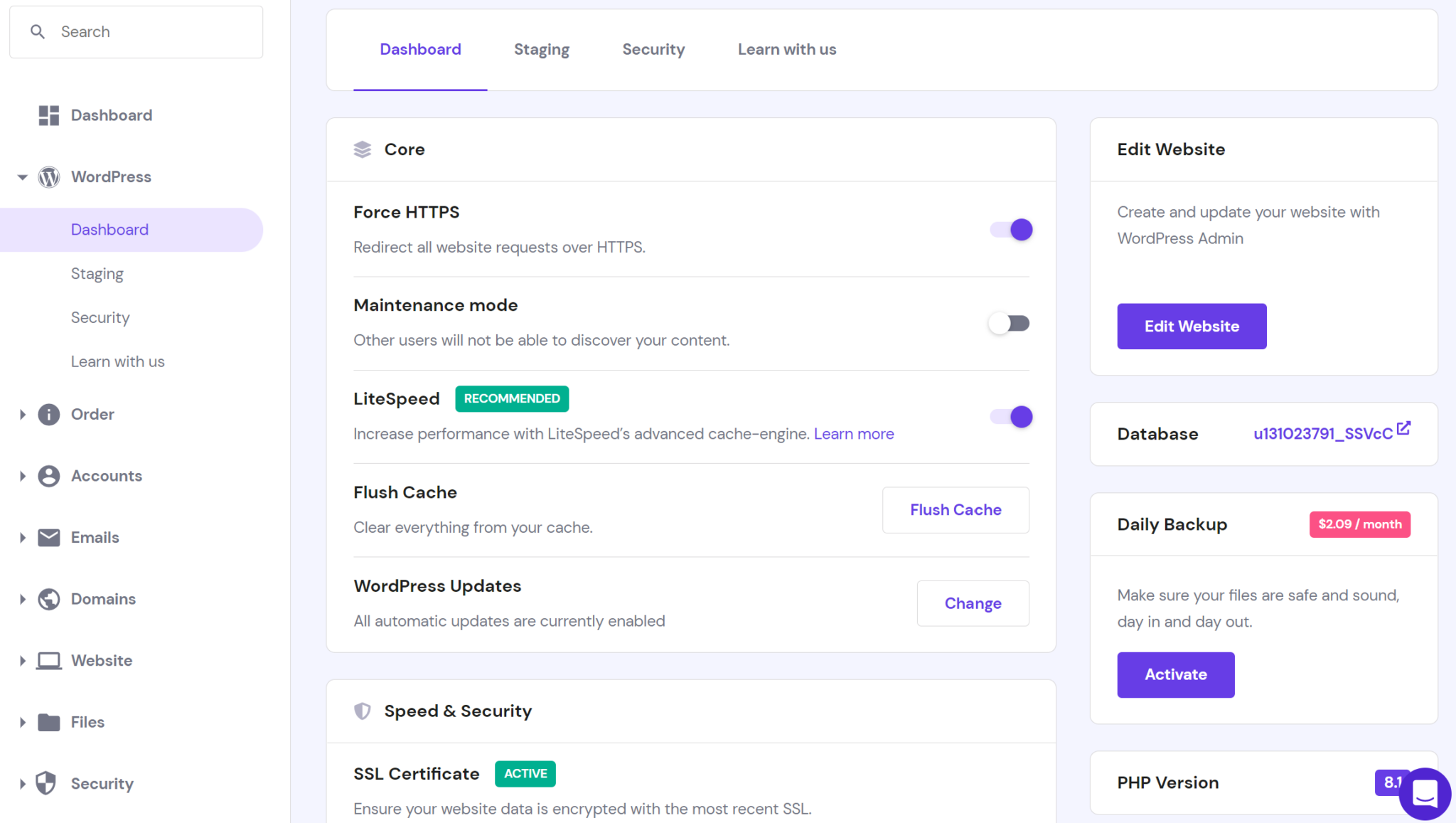Click the Security shield icon in sidebar
This screenshot has width=1456, height=823.
tap(46, 783)
